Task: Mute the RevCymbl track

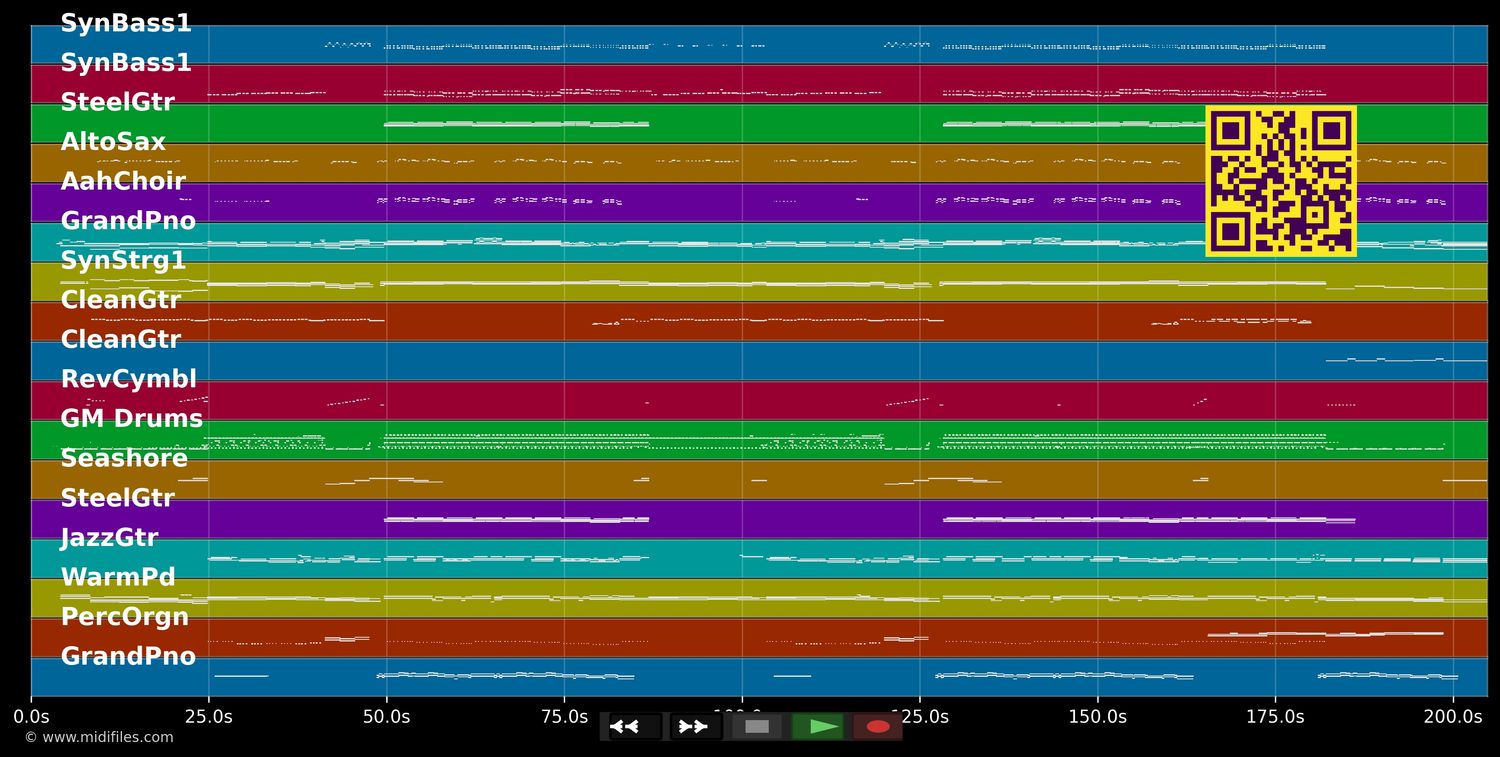Action: 129,378
